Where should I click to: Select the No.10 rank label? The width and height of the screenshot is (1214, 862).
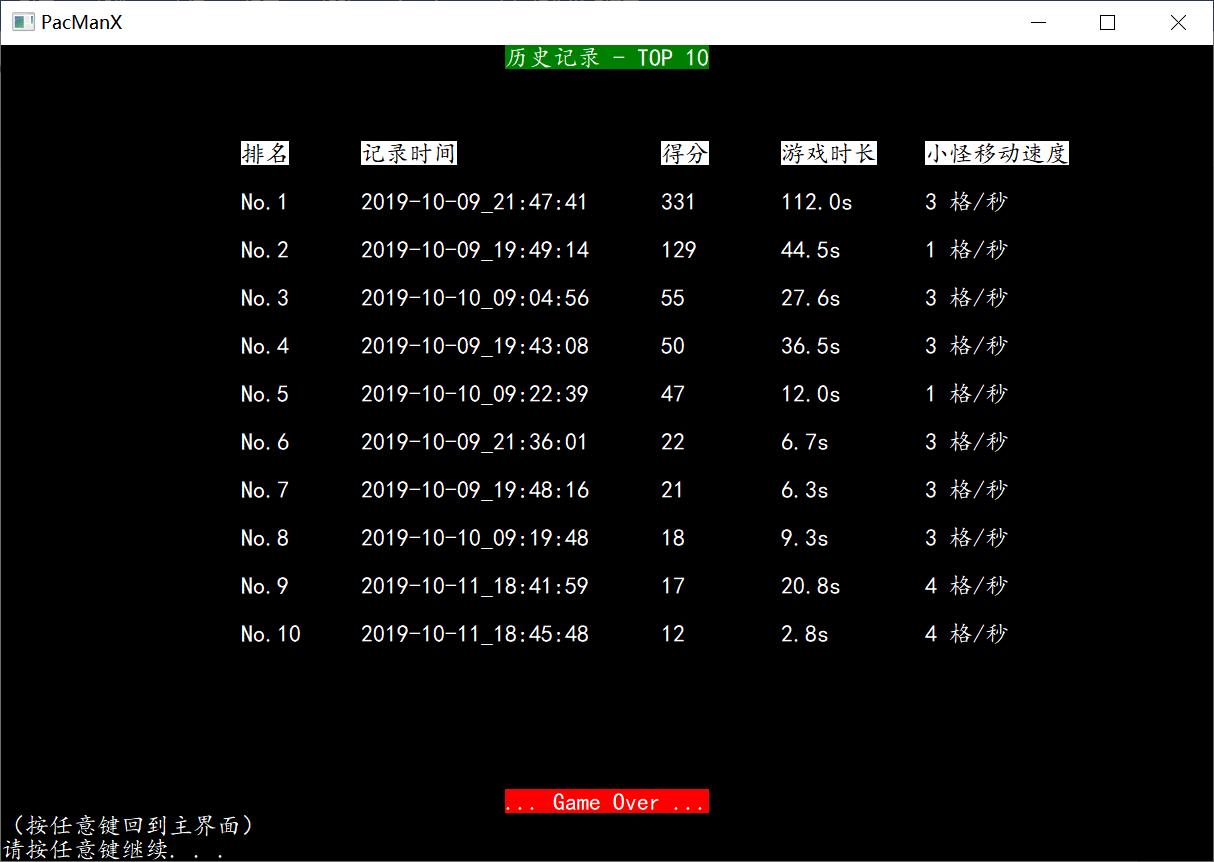(x=271, y=634)
